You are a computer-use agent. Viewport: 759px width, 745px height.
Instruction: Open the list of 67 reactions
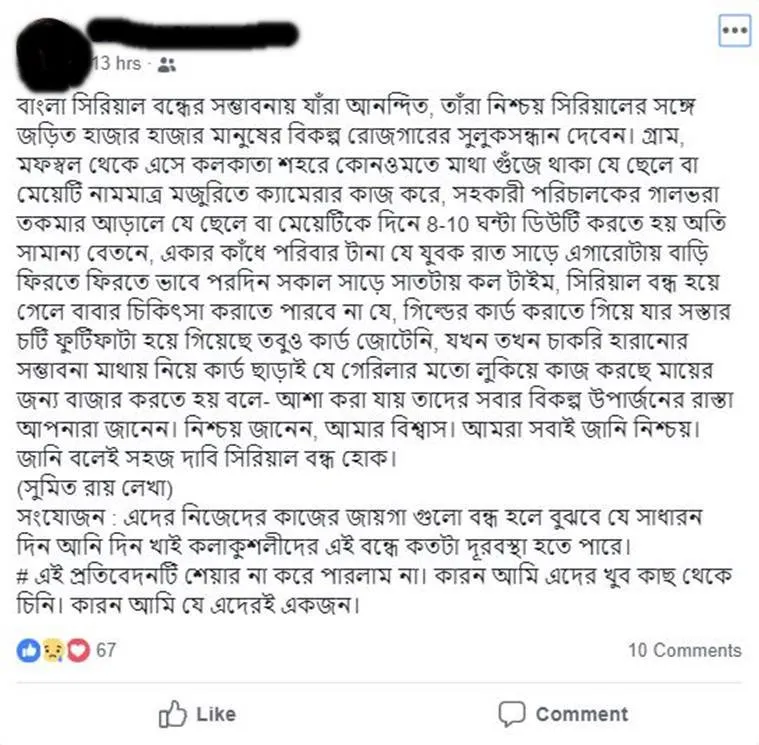pos(106,650)
